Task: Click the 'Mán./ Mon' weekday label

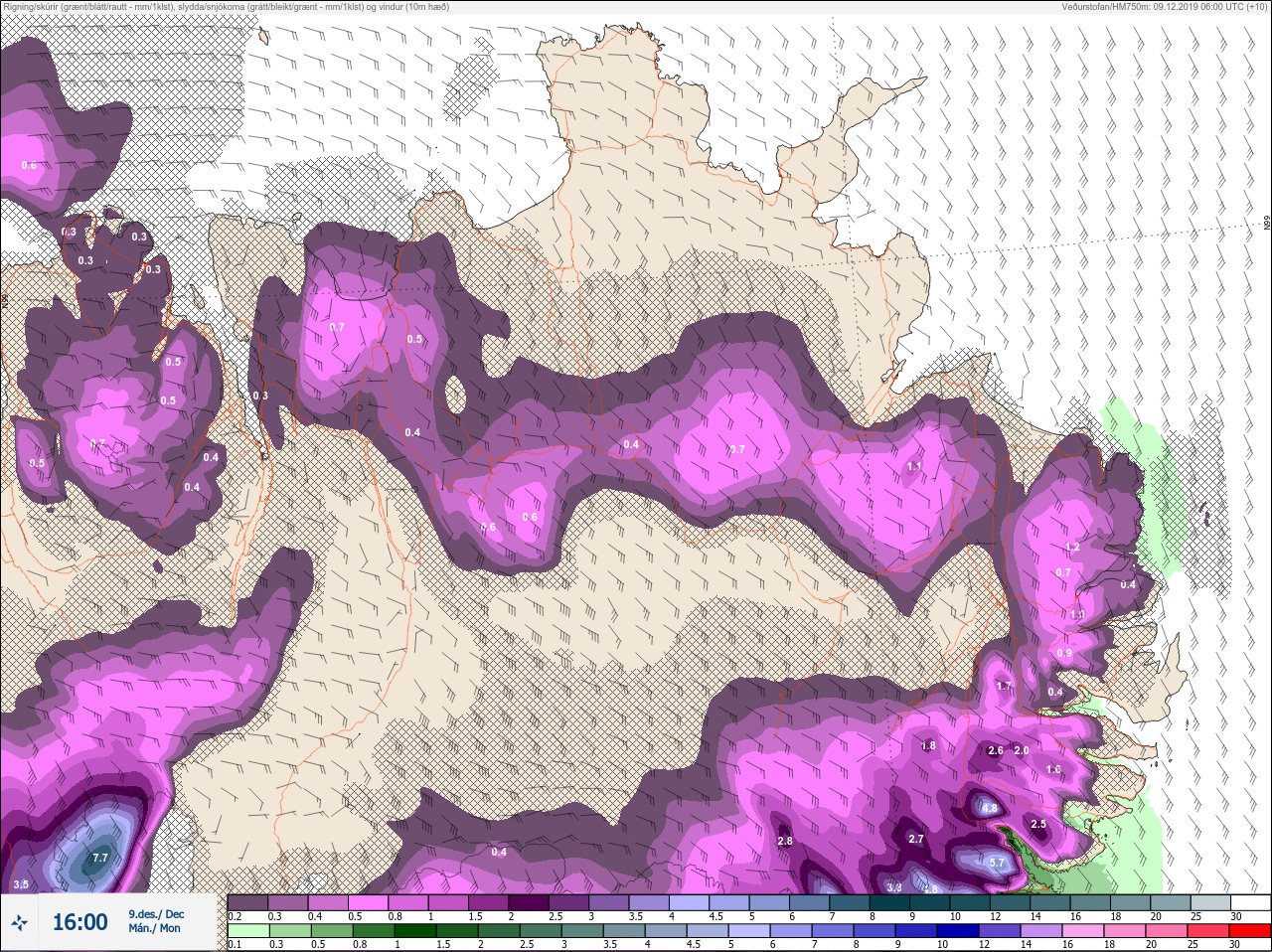Action: (x=154, y=928)
